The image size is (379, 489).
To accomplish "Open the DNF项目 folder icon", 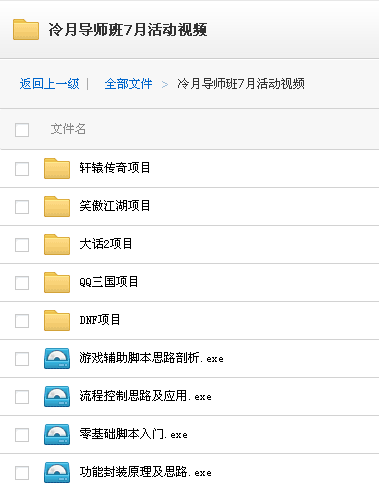I will click(57, 320).
